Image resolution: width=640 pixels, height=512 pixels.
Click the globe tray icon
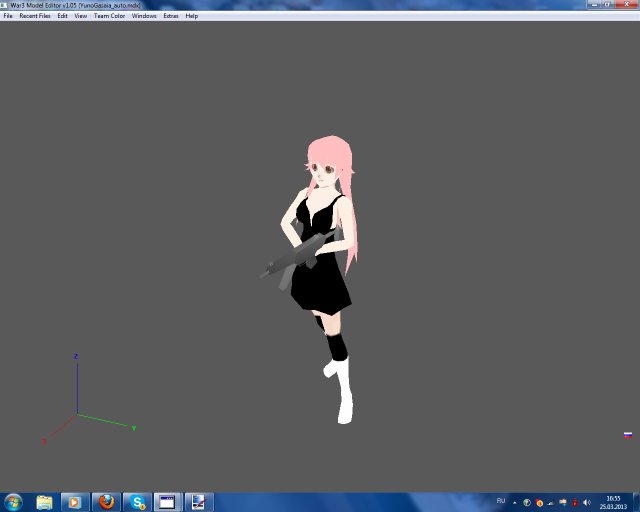527,503
